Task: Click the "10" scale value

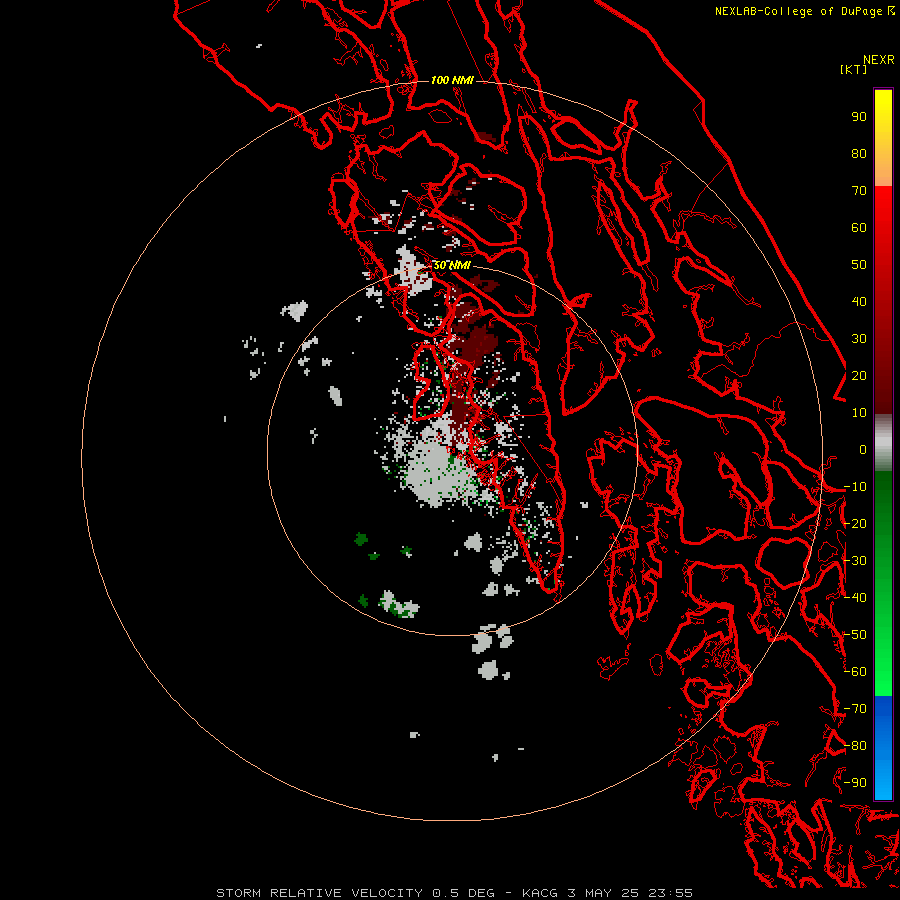Action: pos(859,413)
